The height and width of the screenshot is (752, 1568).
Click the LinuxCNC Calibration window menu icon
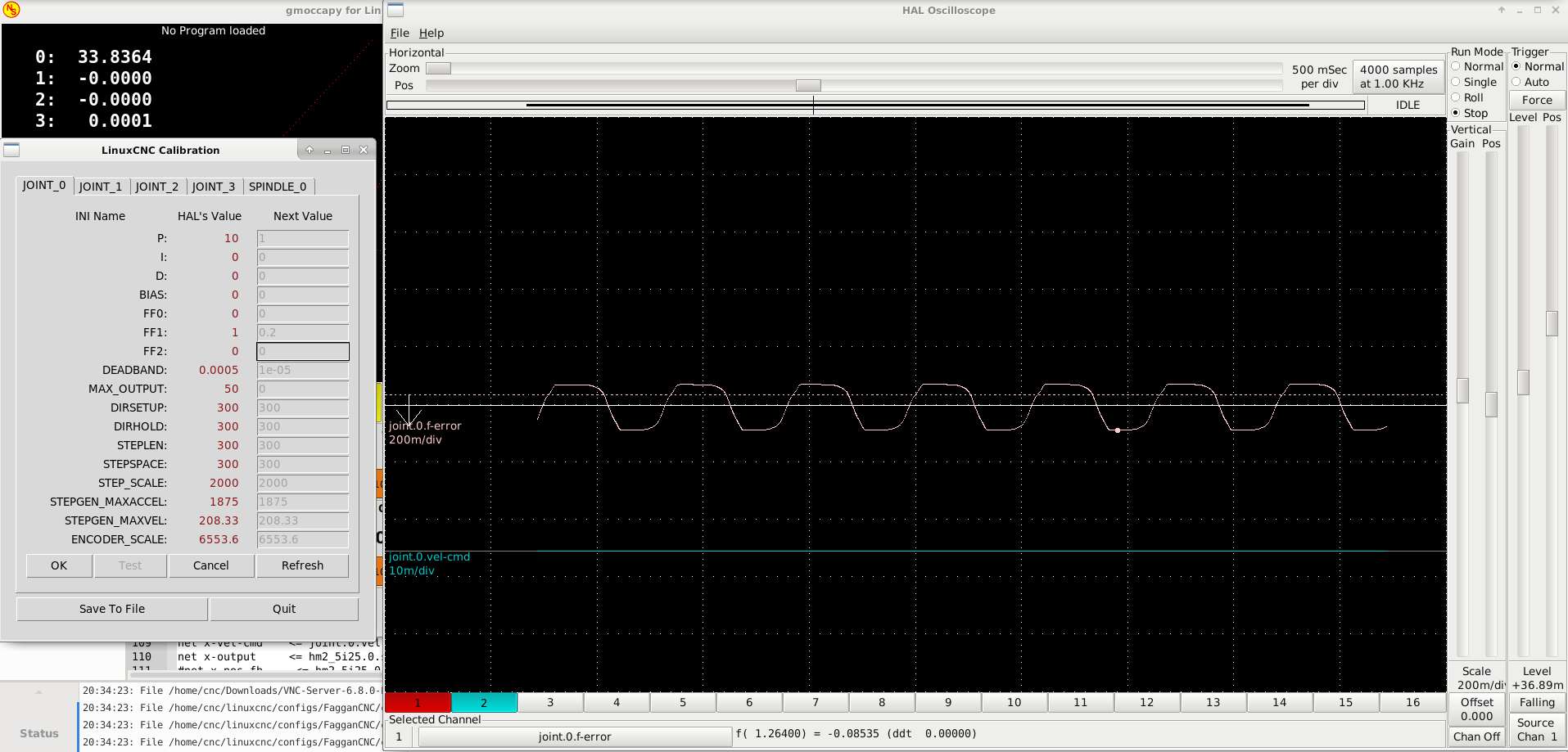[x=11, y=150]
